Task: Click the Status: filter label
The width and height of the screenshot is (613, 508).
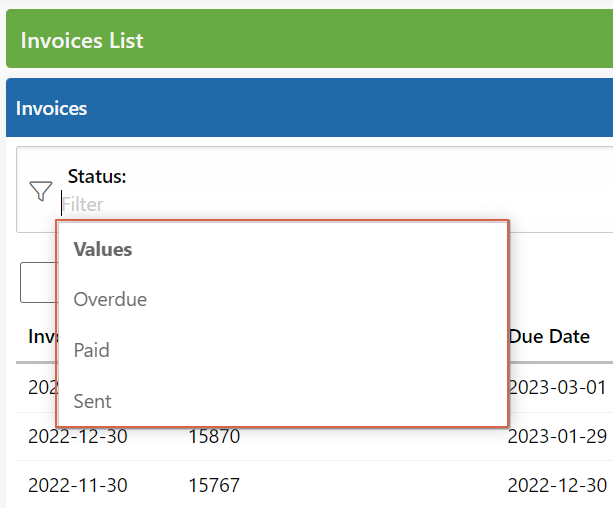Action: 97,176
